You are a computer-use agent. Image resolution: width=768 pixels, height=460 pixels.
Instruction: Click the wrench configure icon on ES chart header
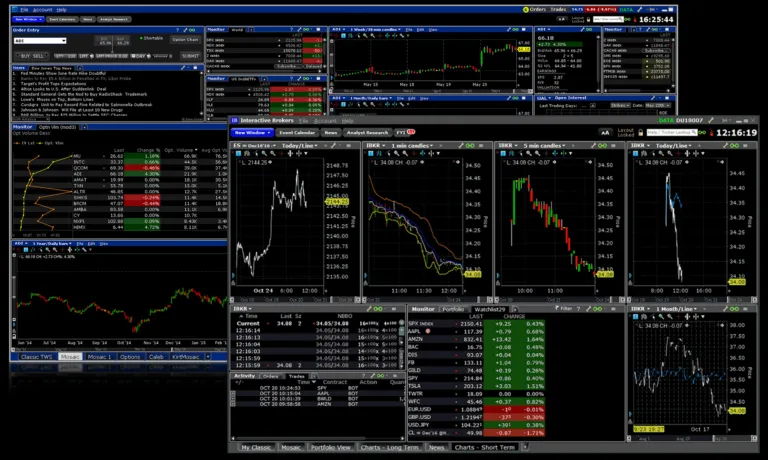[333, 145]
